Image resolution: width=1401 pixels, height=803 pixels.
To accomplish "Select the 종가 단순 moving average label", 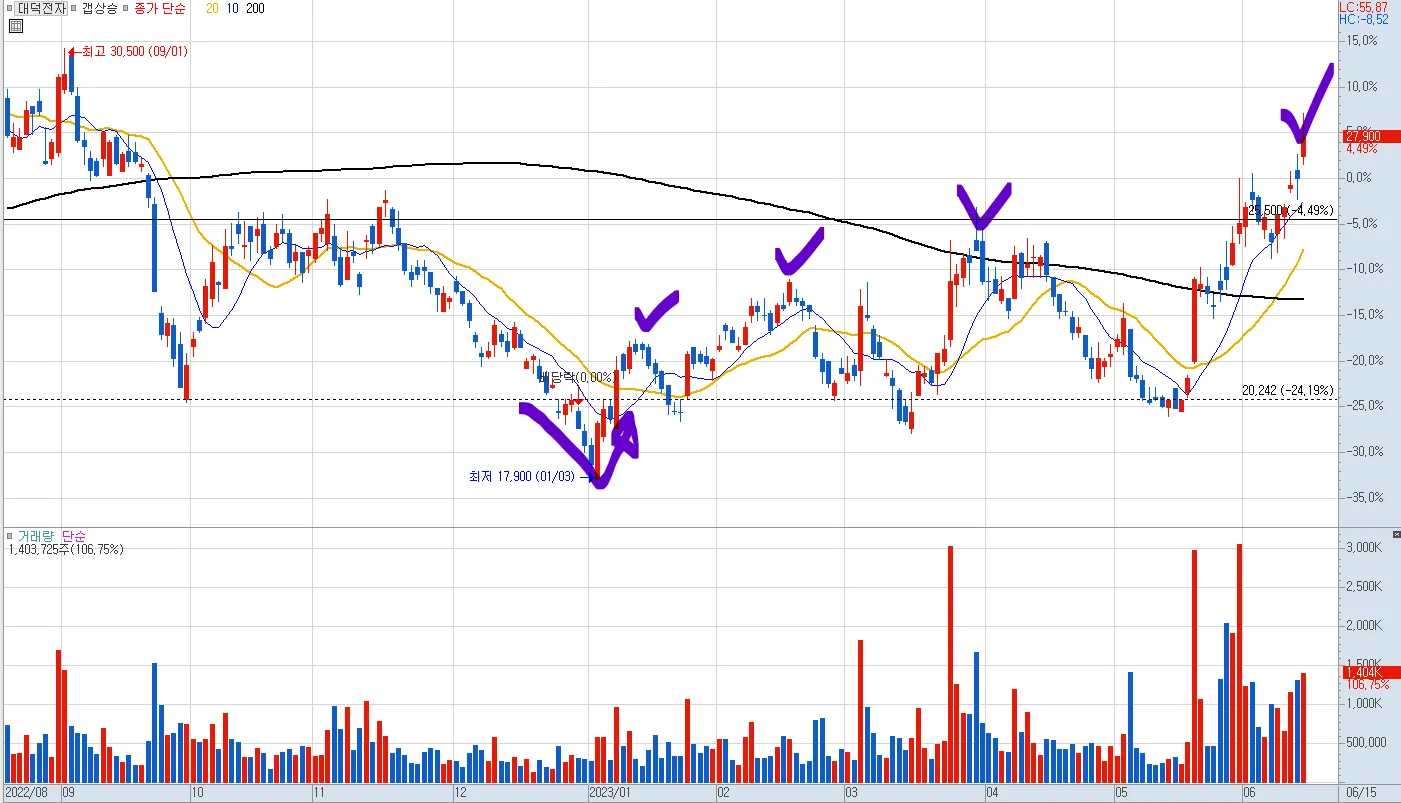I will (x=160, y=8).
